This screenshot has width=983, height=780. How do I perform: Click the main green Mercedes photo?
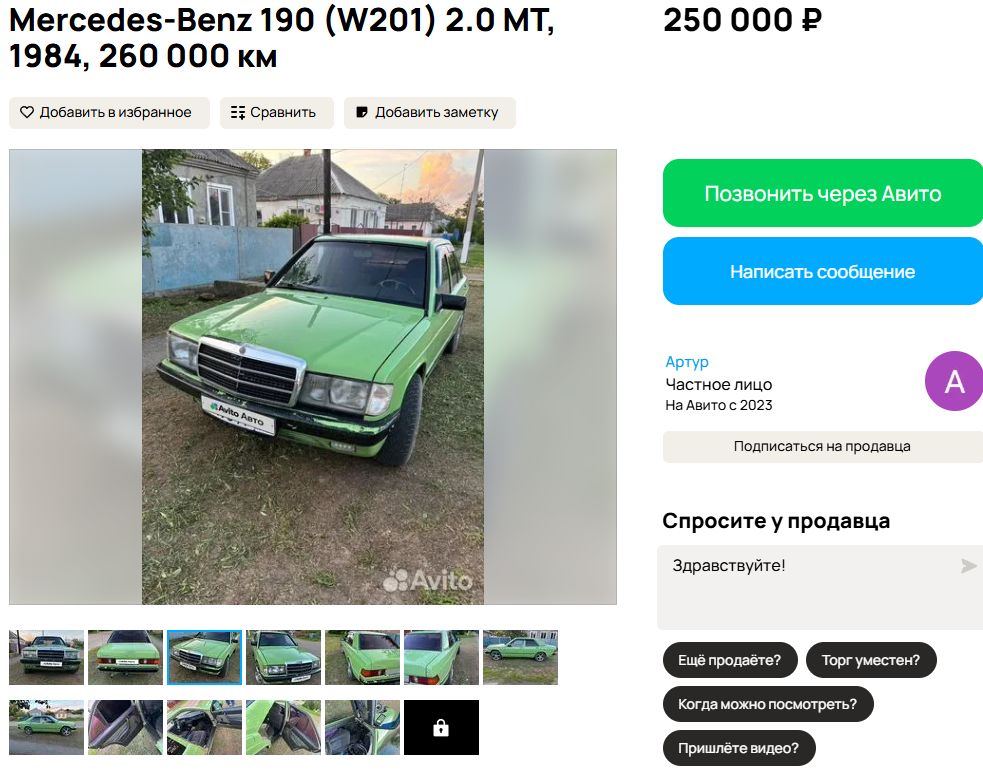[313, 377]
